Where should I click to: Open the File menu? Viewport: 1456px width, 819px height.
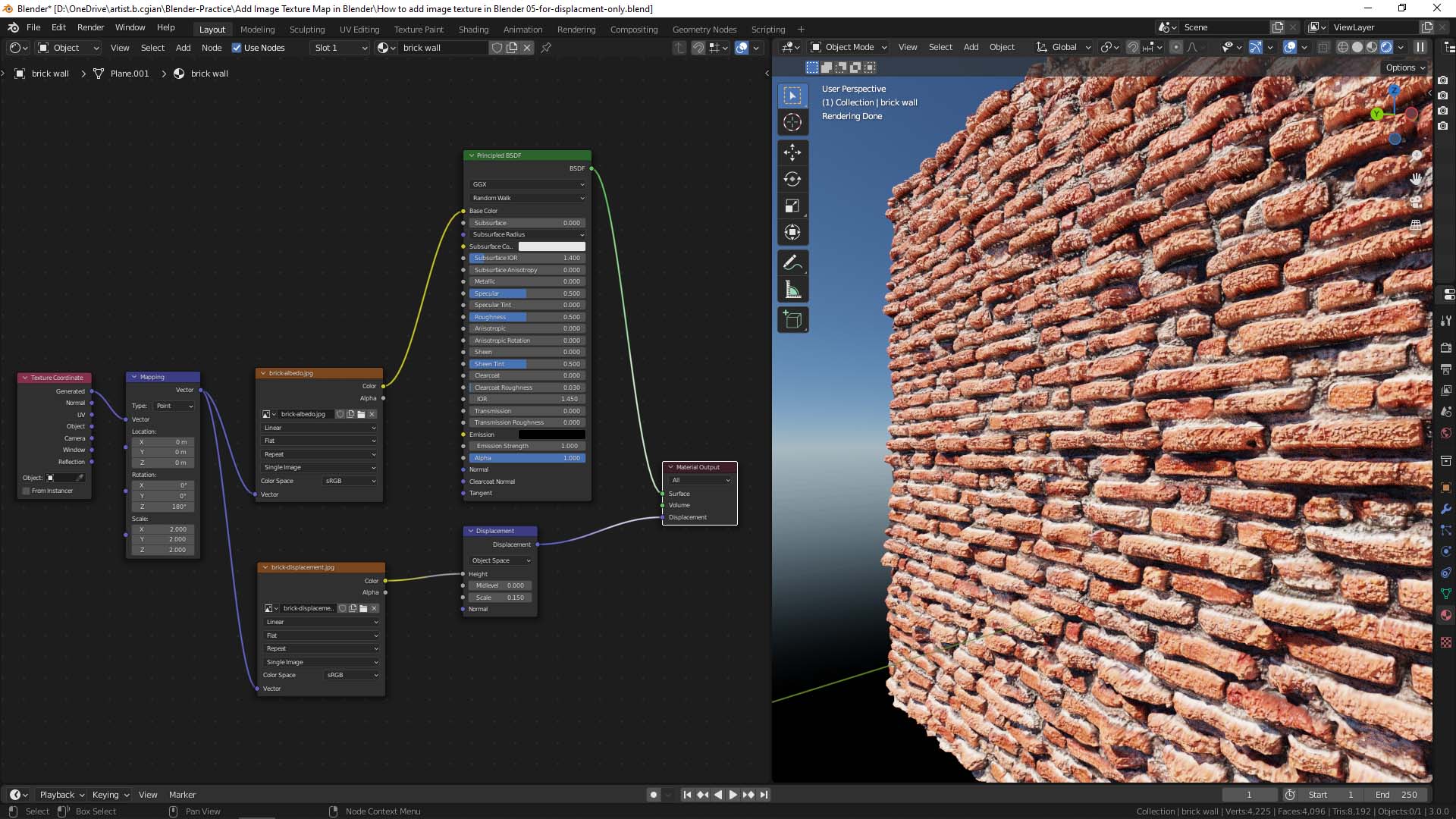(x=33, y=27)
